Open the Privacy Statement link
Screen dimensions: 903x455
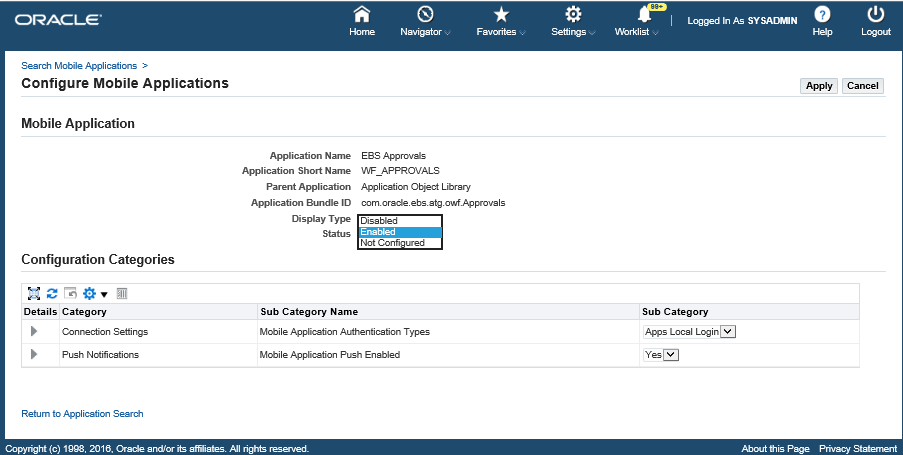(x=858, y=449)
